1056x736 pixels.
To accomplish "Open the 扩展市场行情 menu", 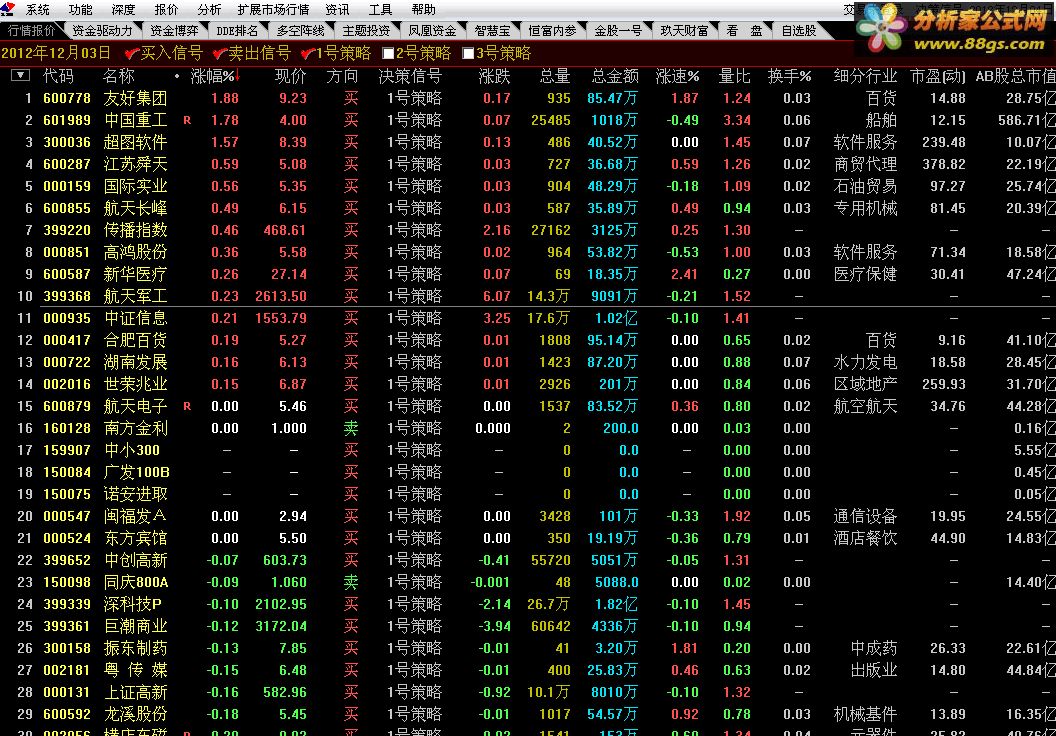I will [273, 9].
